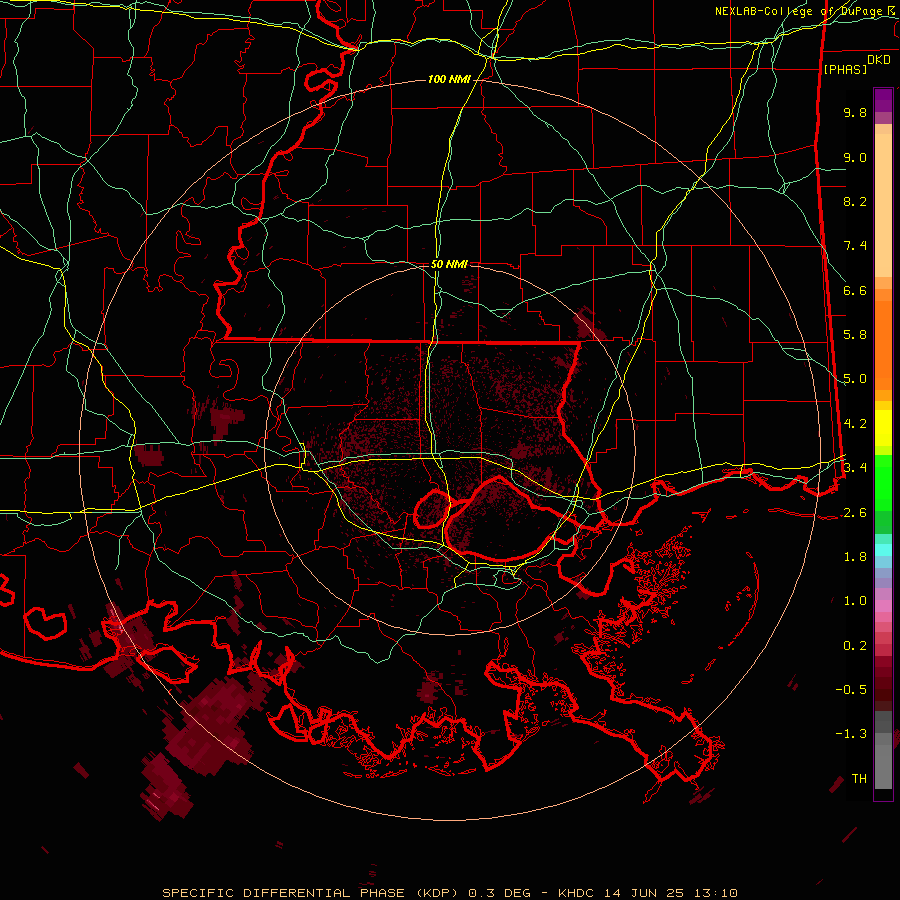Image resolution: width=900 pixels, height=900 pixels.
Task: Click the 13:10 timestamp text
Action: click(x=717, y=893)
